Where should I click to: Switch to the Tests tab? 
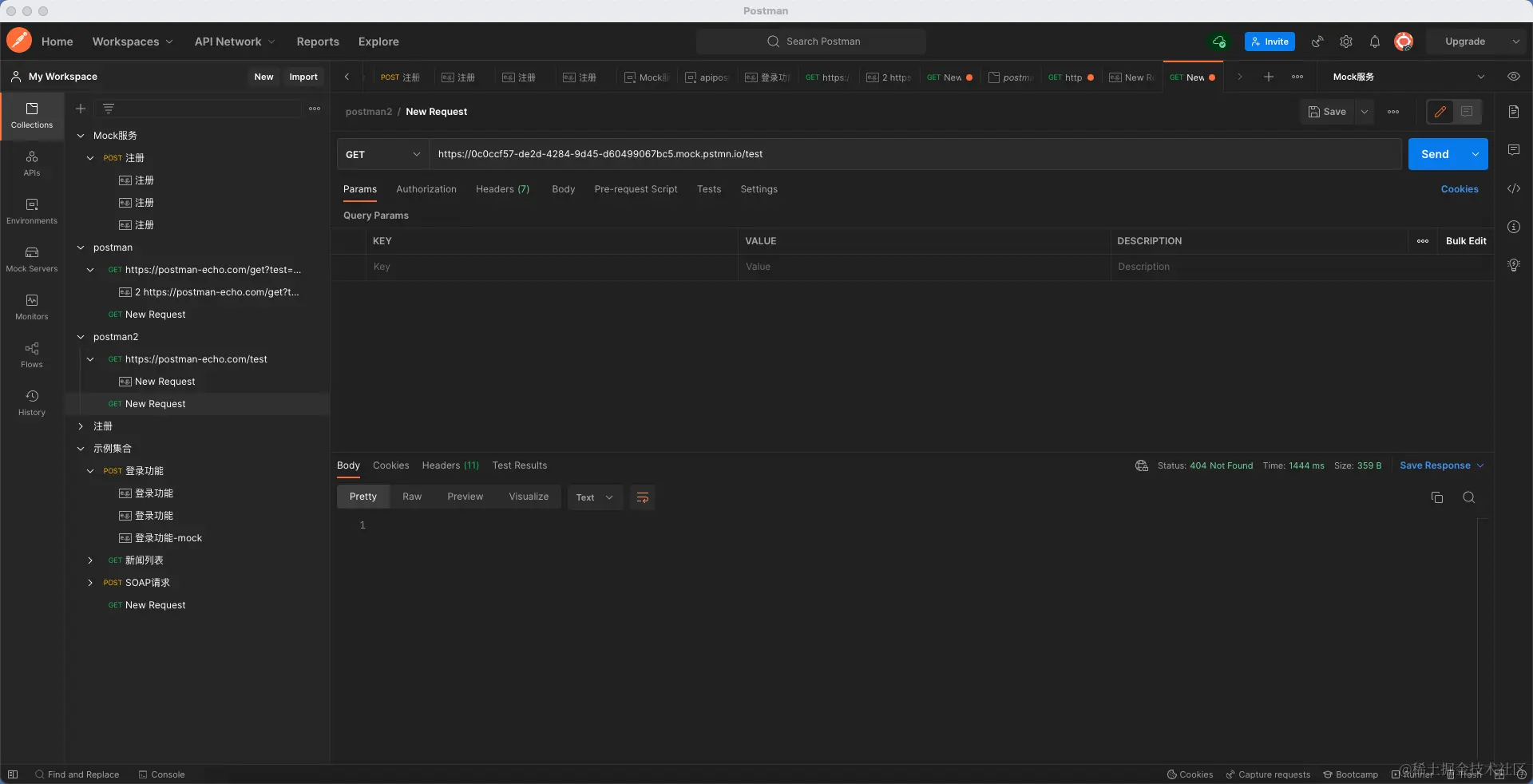coord(709,189)
